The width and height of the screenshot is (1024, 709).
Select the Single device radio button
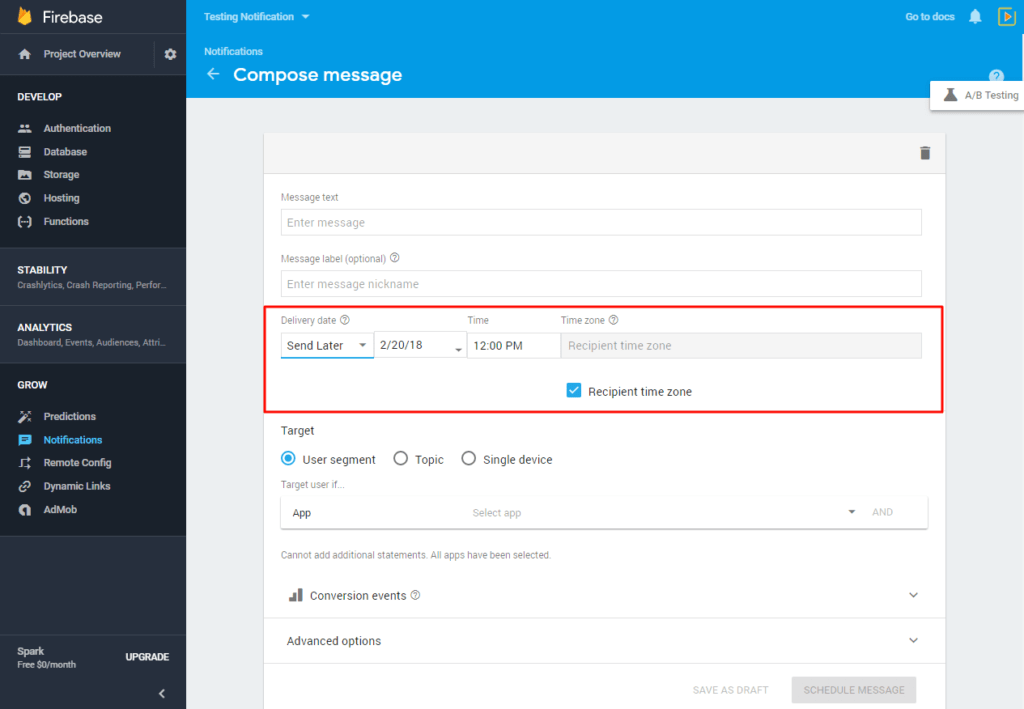tap(468, 458)
